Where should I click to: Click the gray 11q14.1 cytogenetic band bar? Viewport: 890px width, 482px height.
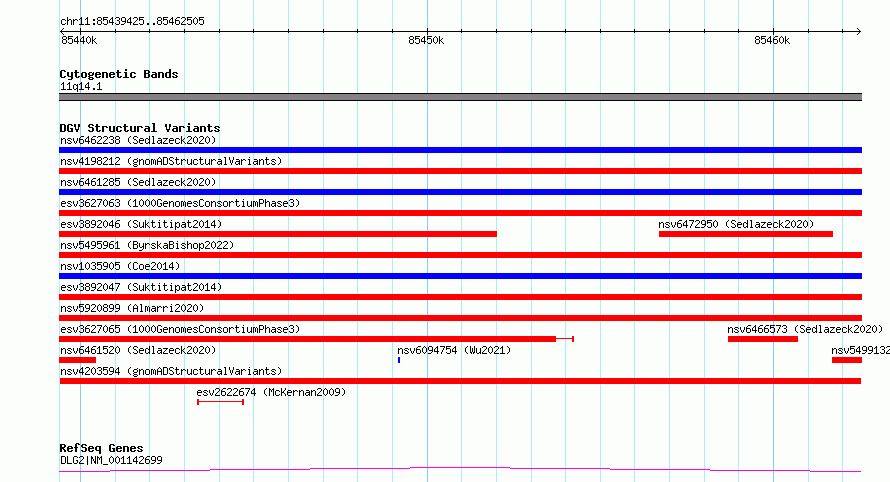[x=460, y=97]
